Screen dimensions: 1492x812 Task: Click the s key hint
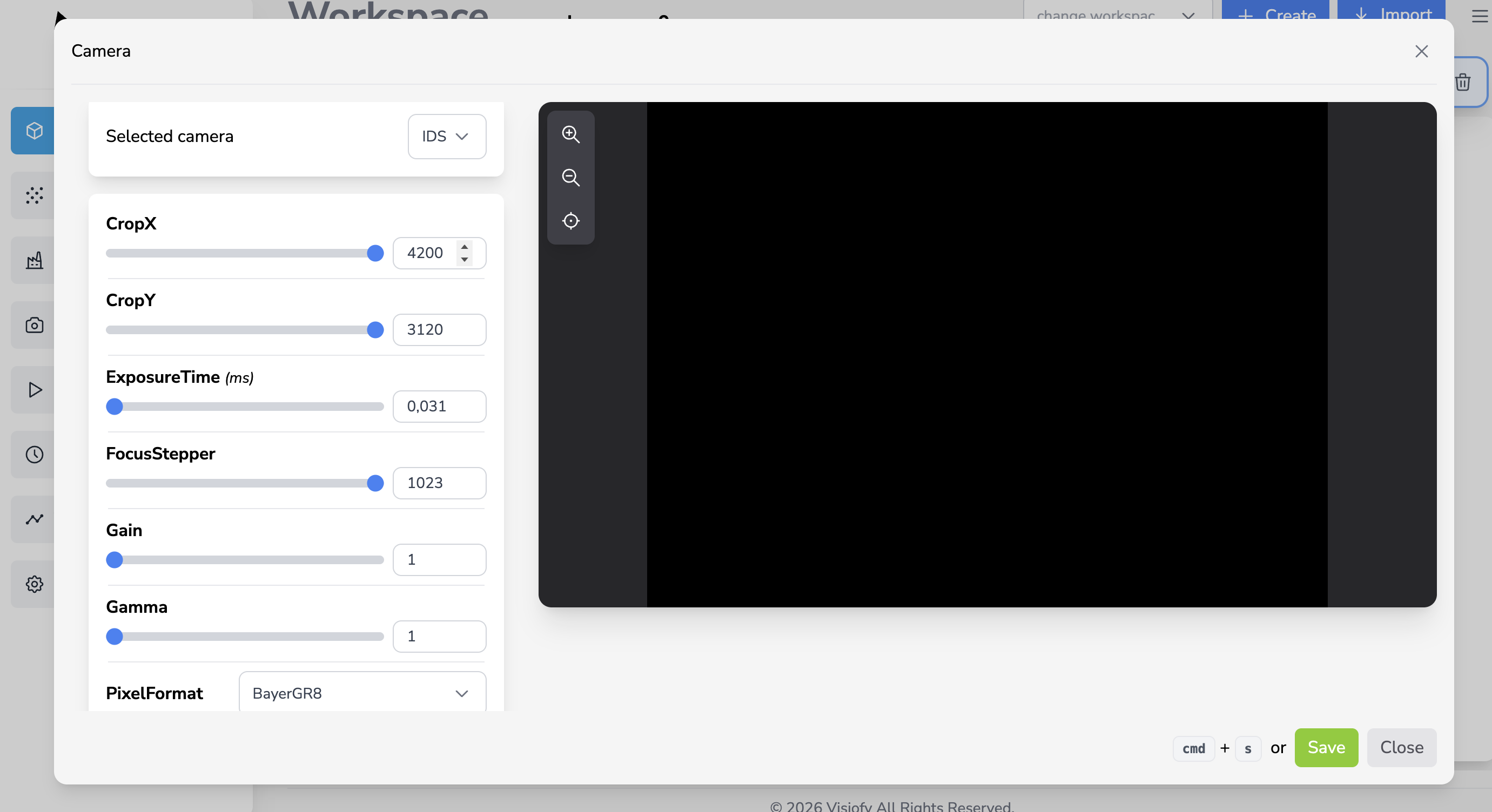pos(1248,748)
